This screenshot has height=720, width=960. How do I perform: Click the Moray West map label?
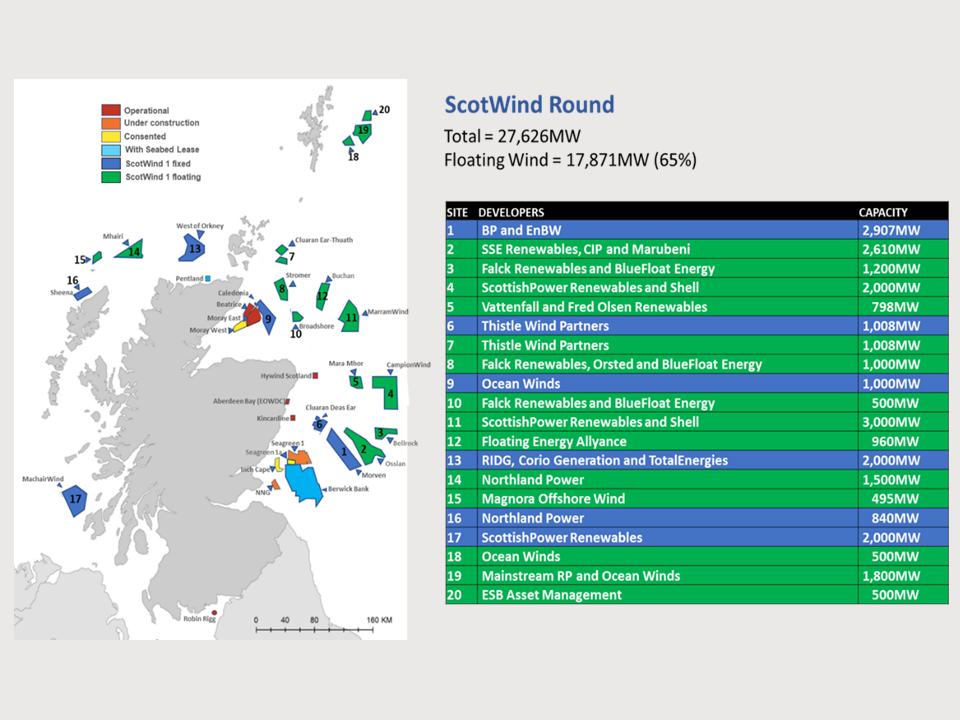(208, 330)
